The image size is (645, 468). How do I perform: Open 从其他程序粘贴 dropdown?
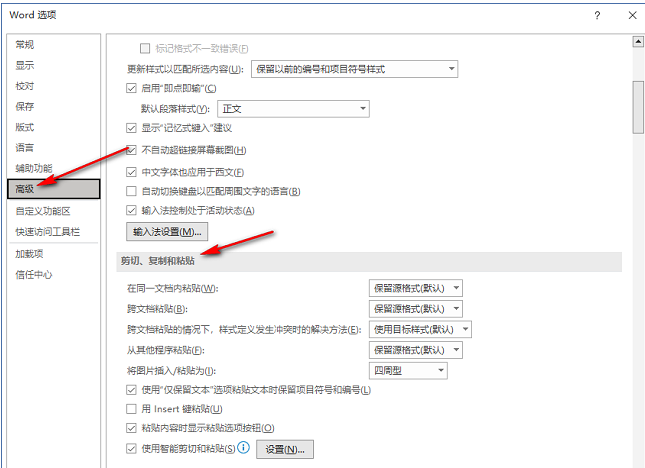[416, 350]
